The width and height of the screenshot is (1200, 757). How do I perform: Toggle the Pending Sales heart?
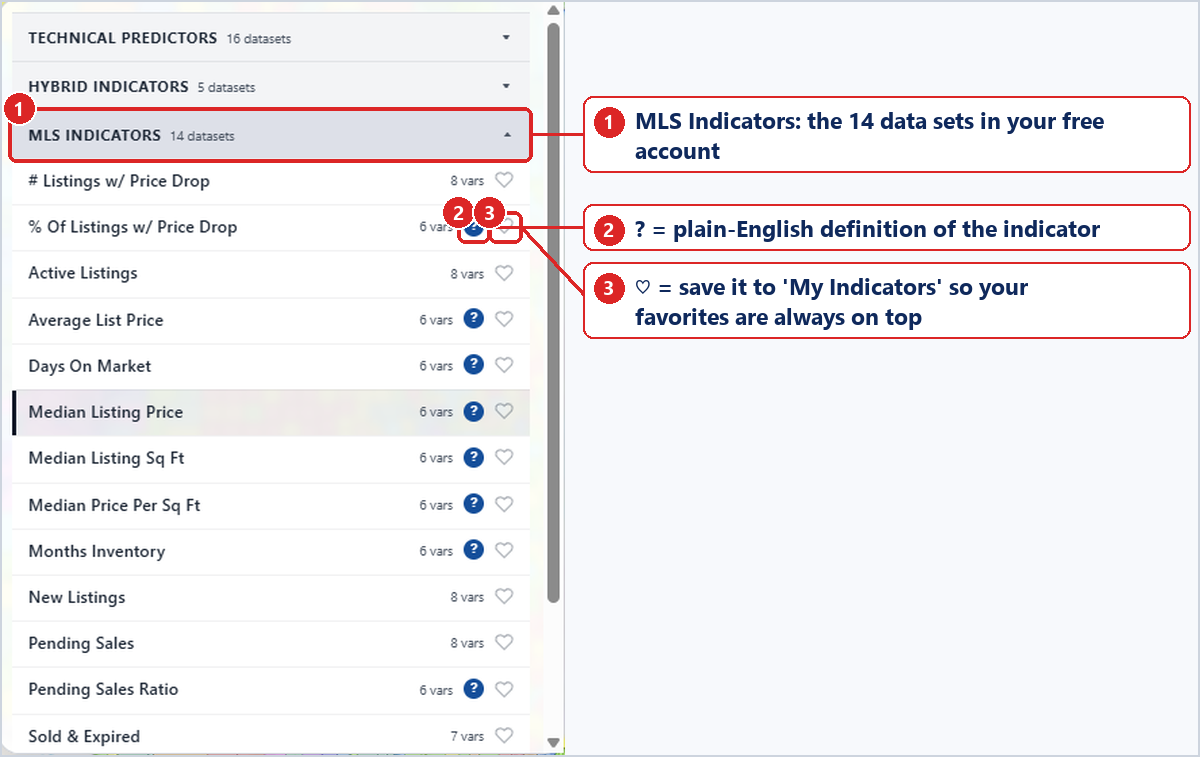(x=504, y=642)
